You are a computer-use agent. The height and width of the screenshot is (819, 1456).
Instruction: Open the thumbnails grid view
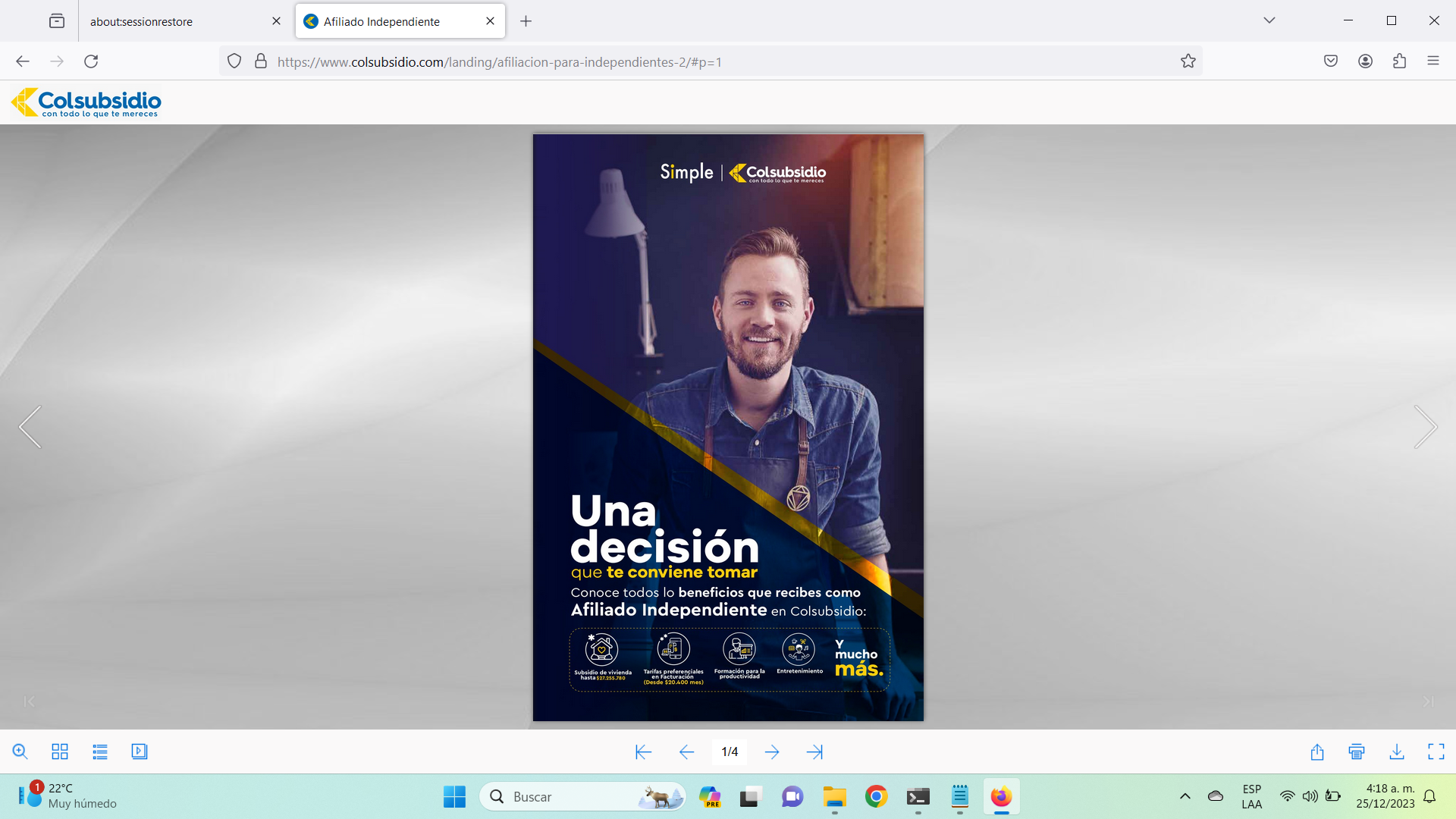coord(60,752)
